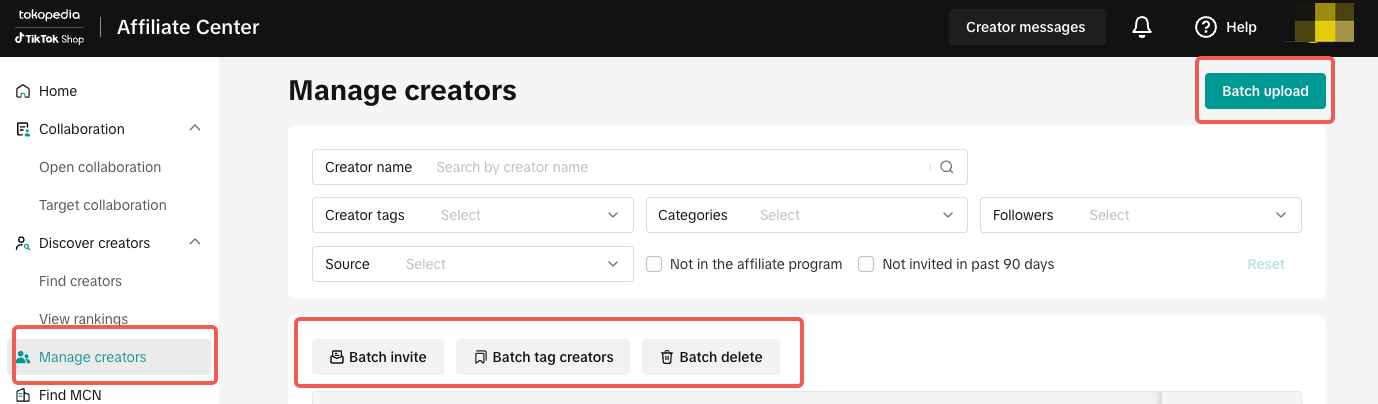Viewport: 1378px width, 404px height.
Task: Click the Creator messages button
Action: pyautogui.click(x=1025, y=28)
